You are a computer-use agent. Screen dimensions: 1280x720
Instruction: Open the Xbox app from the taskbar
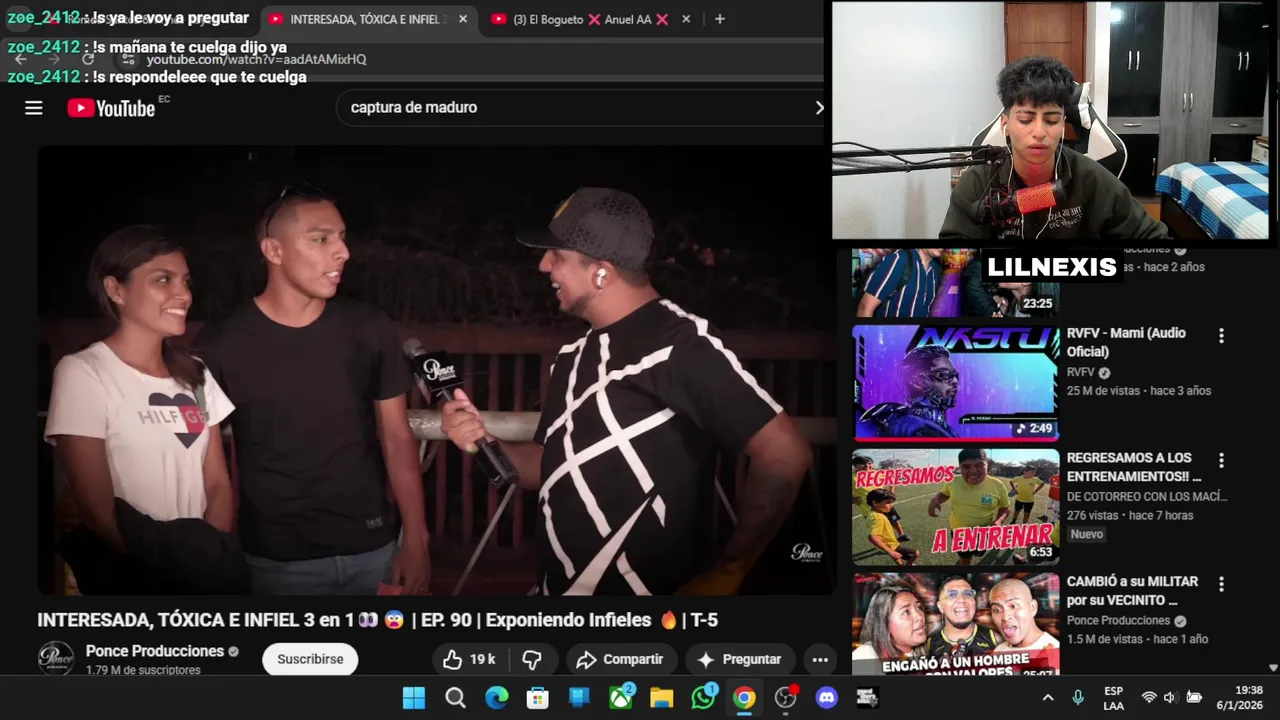(x=621, y=698)
